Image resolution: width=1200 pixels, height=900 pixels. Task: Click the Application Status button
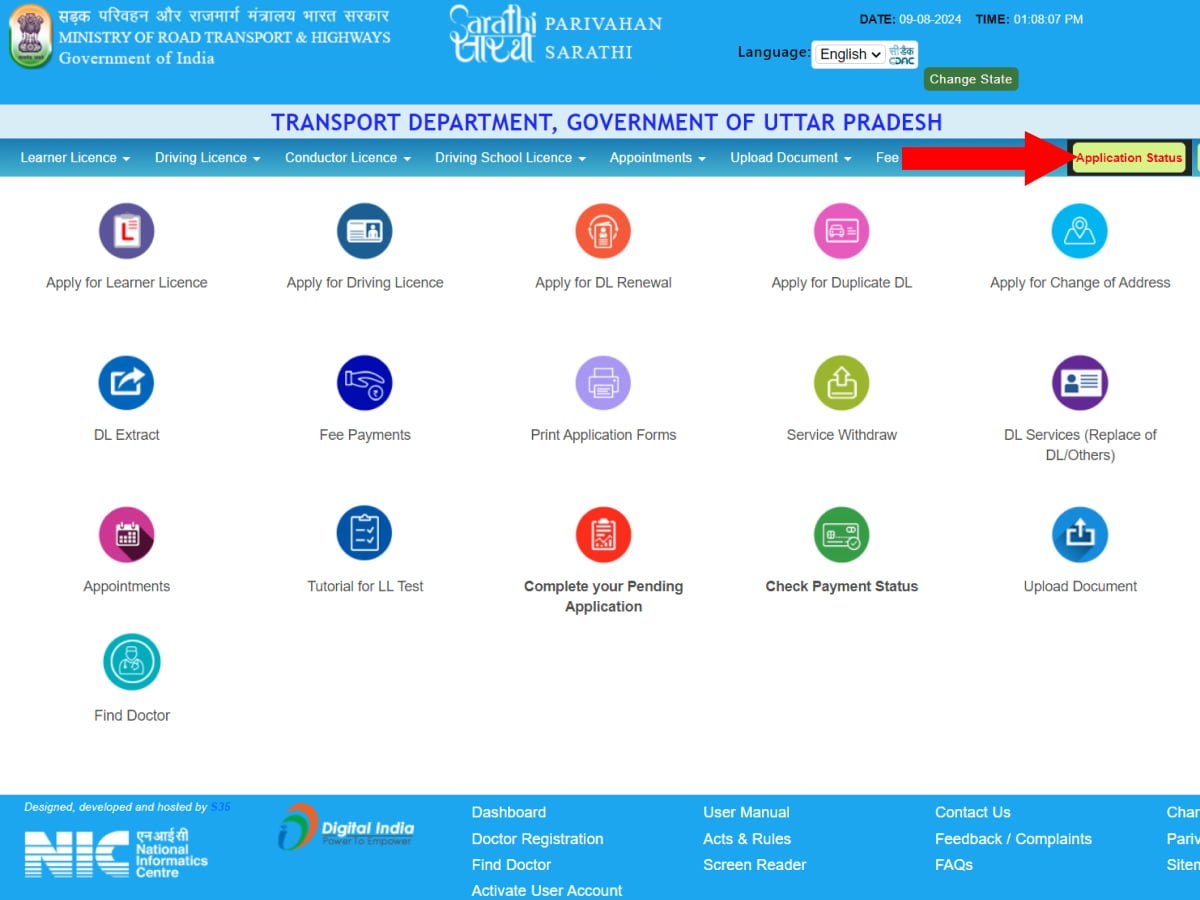[x=1129, y=158]
